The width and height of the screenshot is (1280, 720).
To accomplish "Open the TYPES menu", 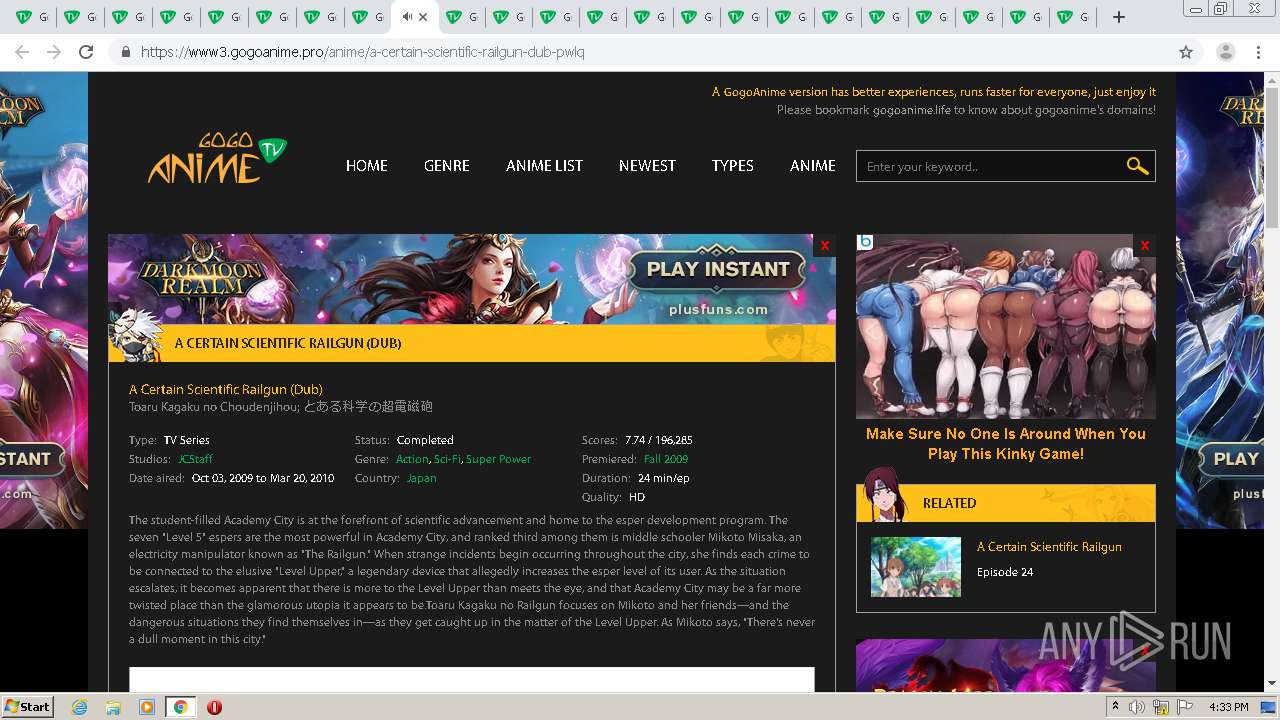I will (x=732, y=166).
